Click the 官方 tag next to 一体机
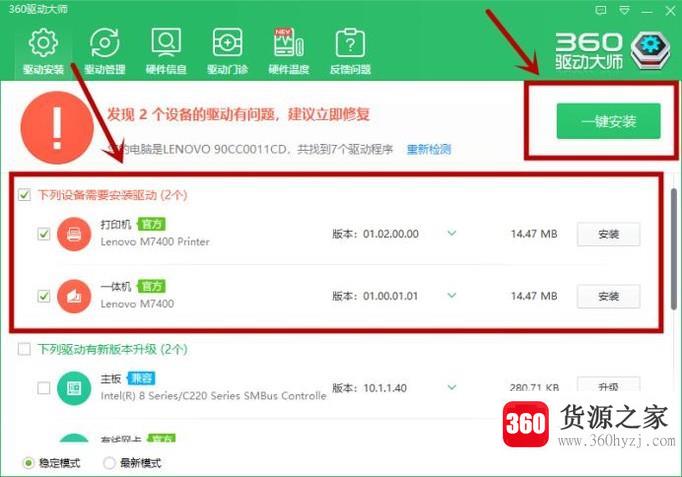 [152, 286]
